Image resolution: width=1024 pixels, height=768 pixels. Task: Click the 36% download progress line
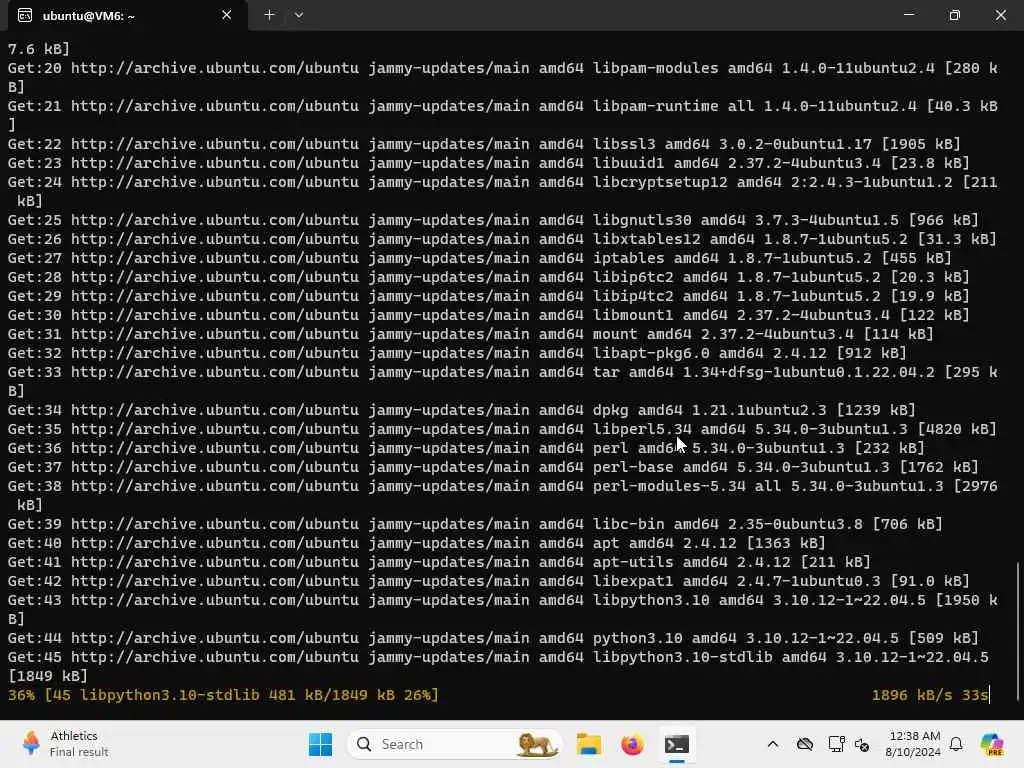[x=223, y=695]
